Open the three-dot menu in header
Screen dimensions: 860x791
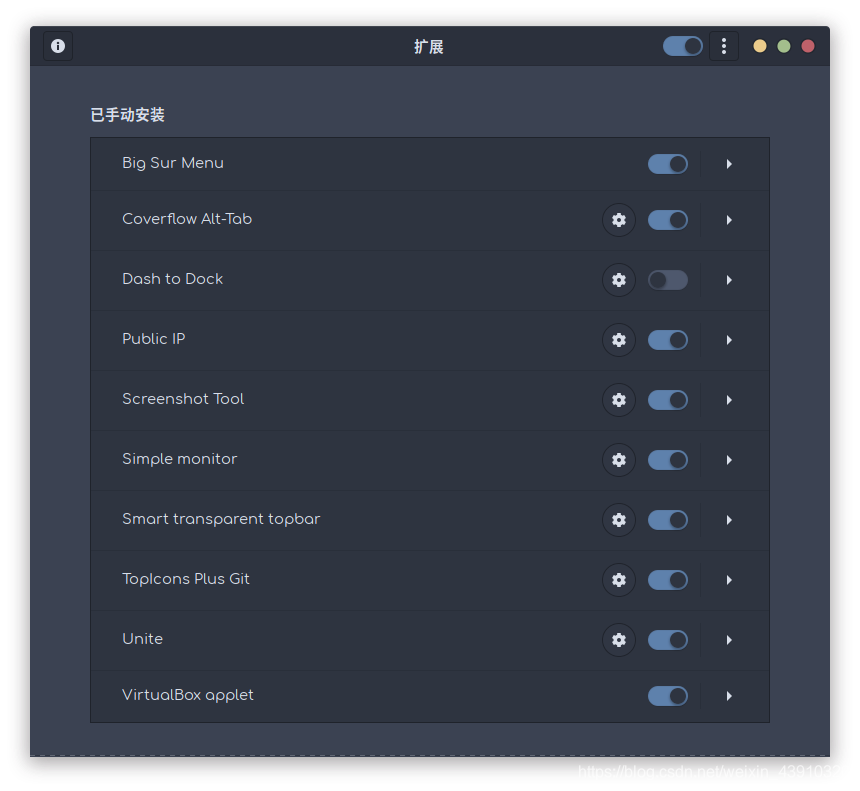(x=723, y=46)
